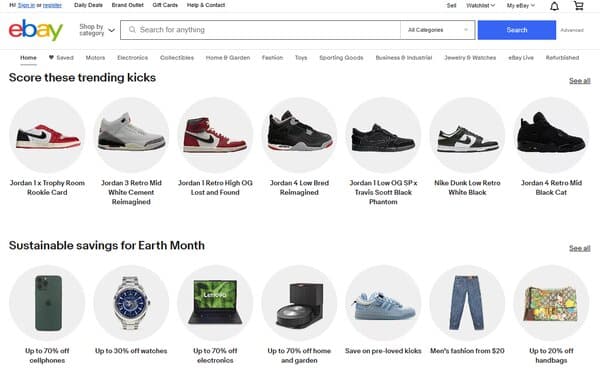Image resolution: width=600 pixels, height=377 pixels.
Task: Click 'Jordan 1 Retro High OG Lost and Found'
Action: (215, 188)
